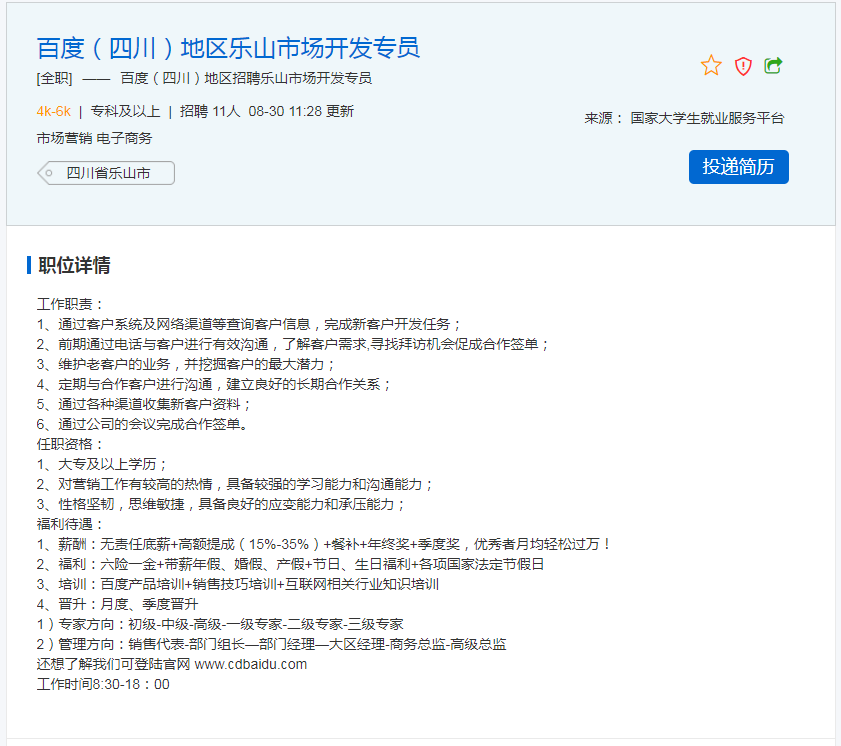
Task: Click the [全职] job type label
Action: pos(54,78)
